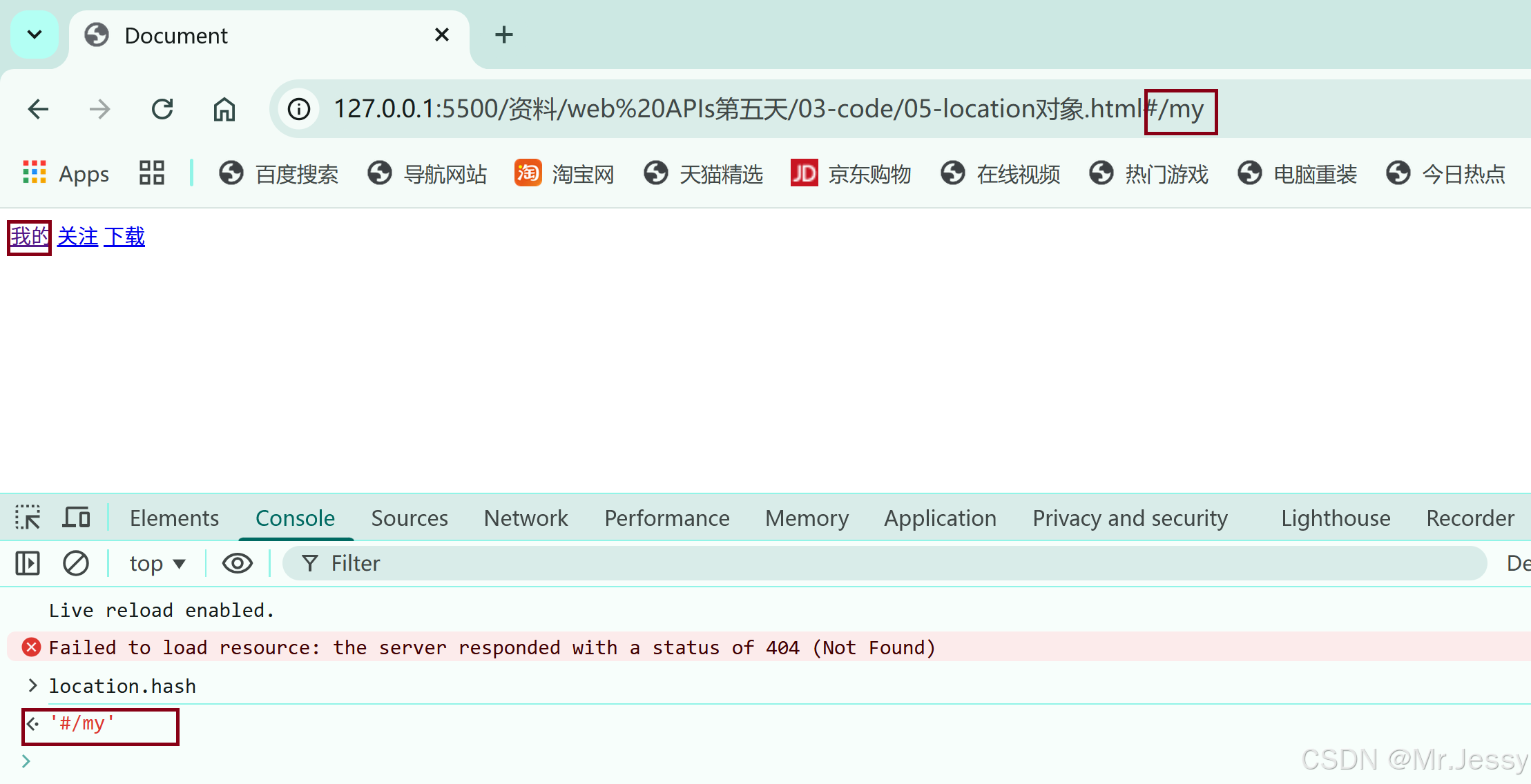Click the live expression eye icon
The width and height of the screenshot is (1531, 784).
pos(237,563)
